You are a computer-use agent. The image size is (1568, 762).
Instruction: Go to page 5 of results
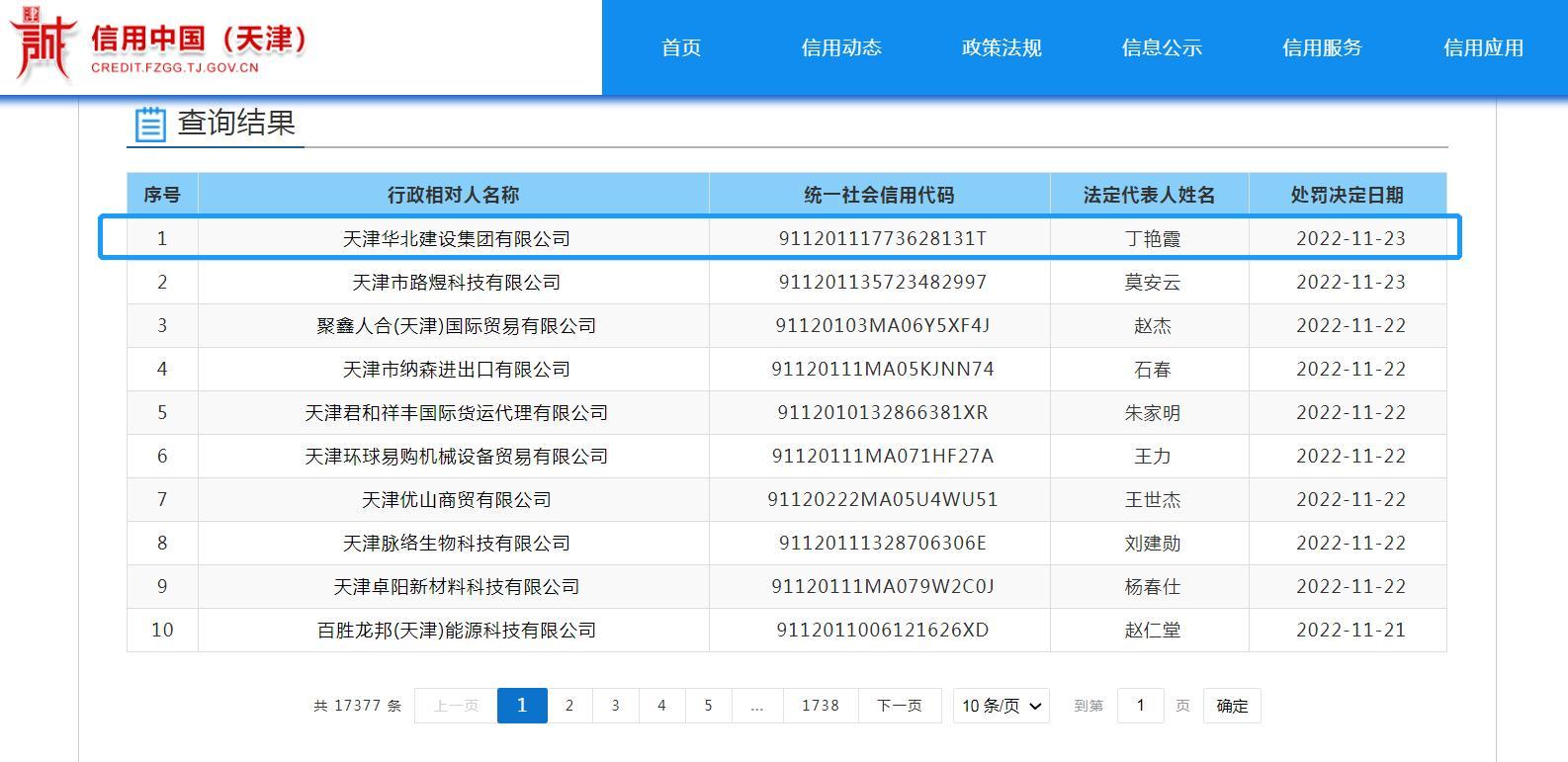point(708,706)
